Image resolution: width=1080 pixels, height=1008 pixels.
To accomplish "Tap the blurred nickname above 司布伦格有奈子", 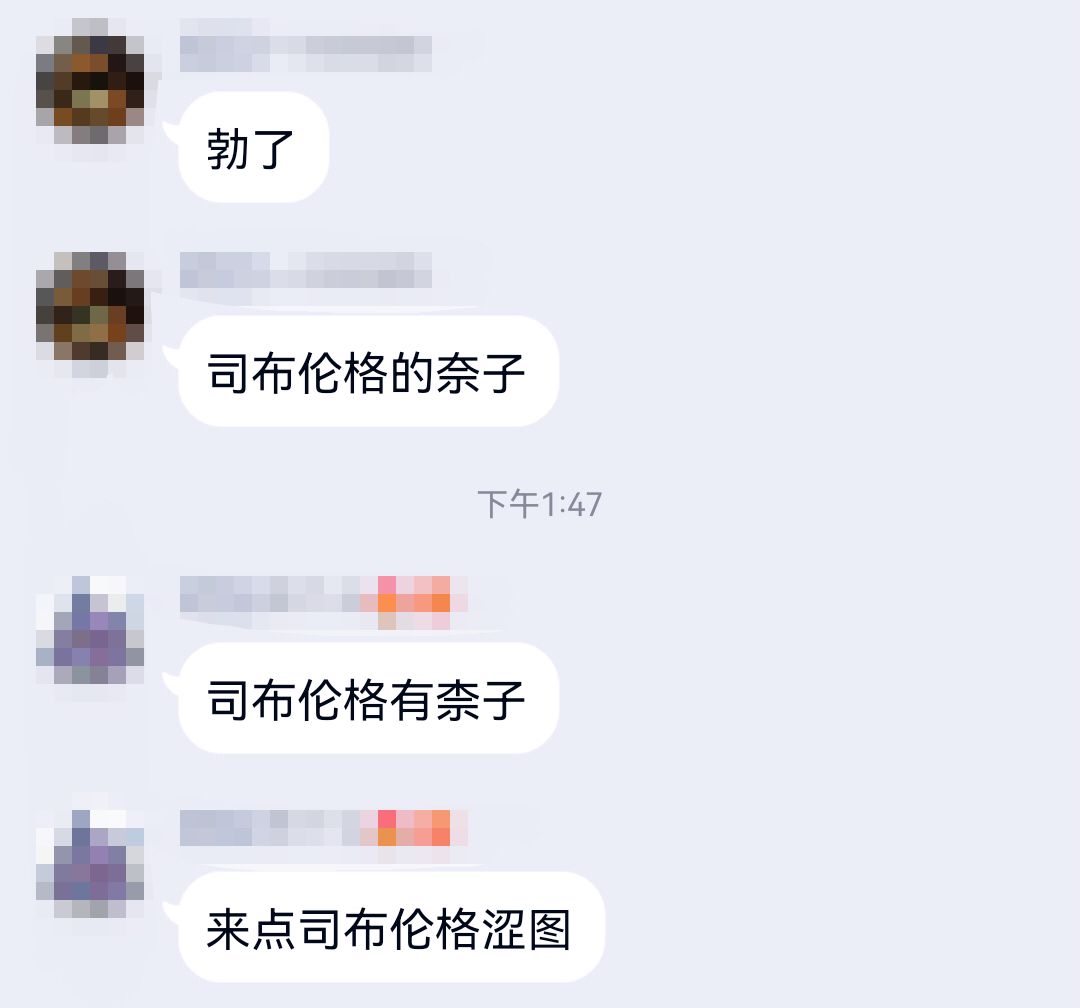I will click(x=270, y=594).
